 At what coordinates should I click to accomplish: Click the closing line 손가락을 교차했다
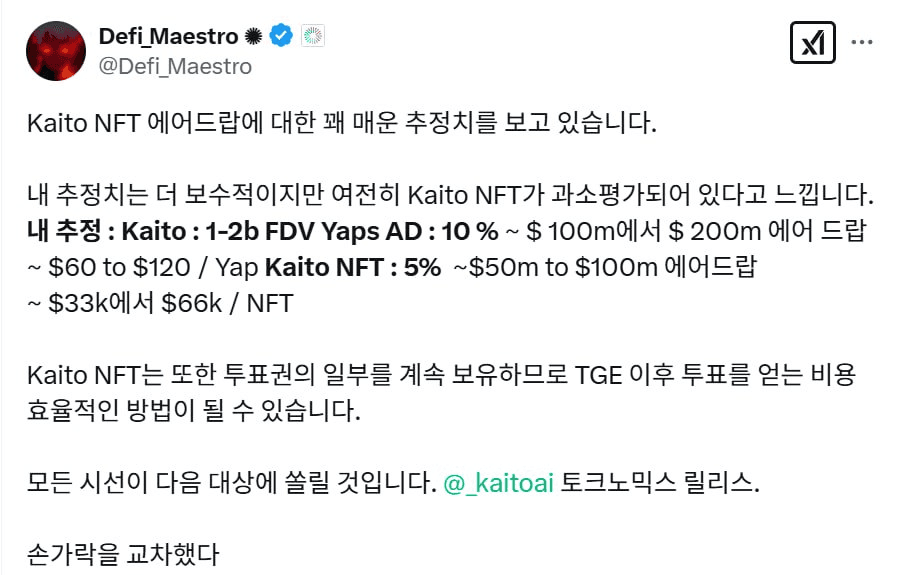123,554
